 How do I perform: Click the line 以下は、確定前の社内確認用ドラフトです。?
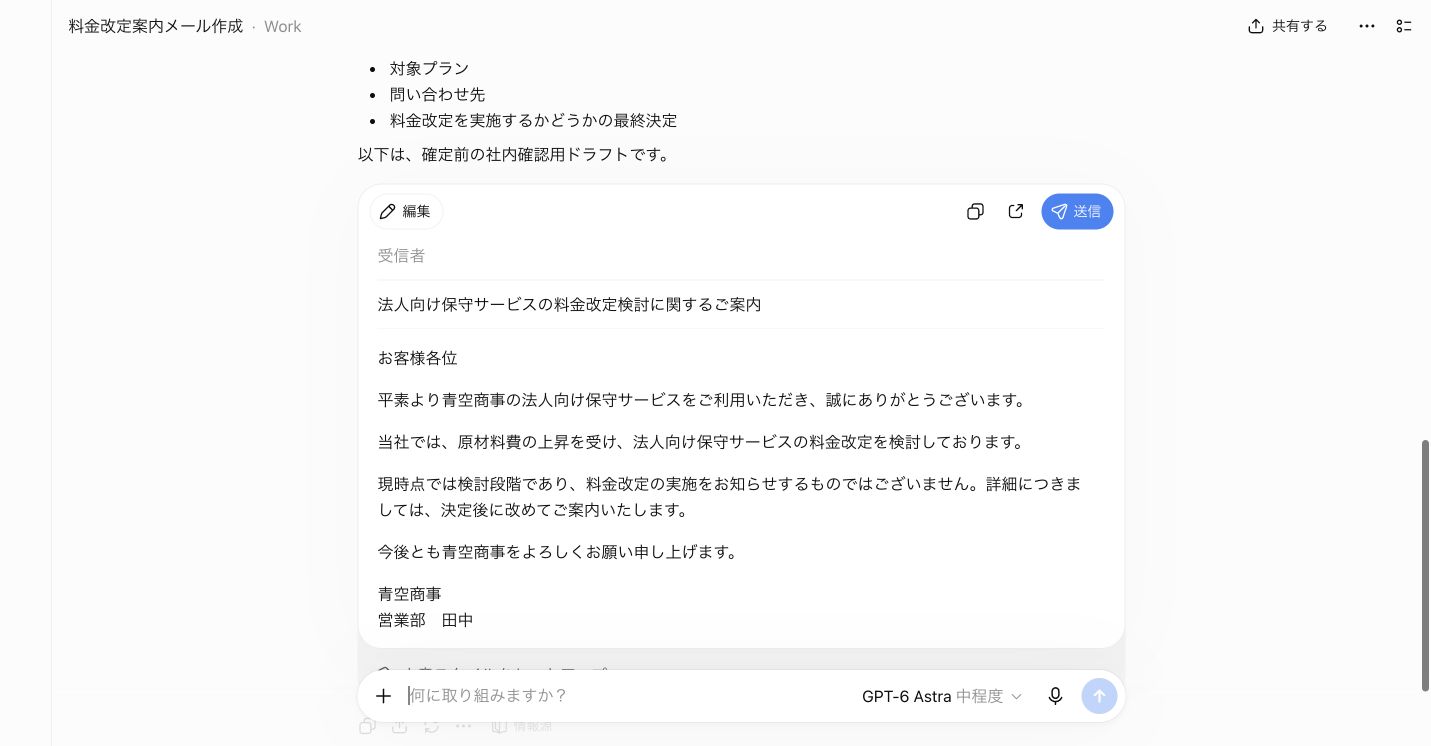coord(517,155)
